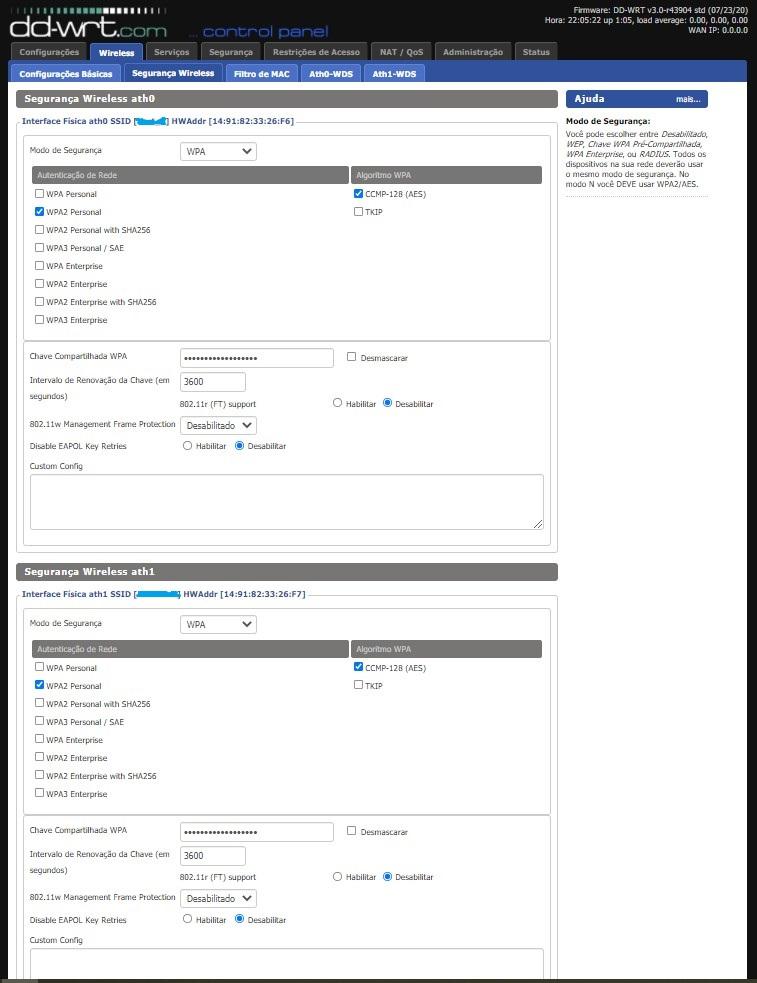Check WPA Enterprise for ath1

[39, 739]
